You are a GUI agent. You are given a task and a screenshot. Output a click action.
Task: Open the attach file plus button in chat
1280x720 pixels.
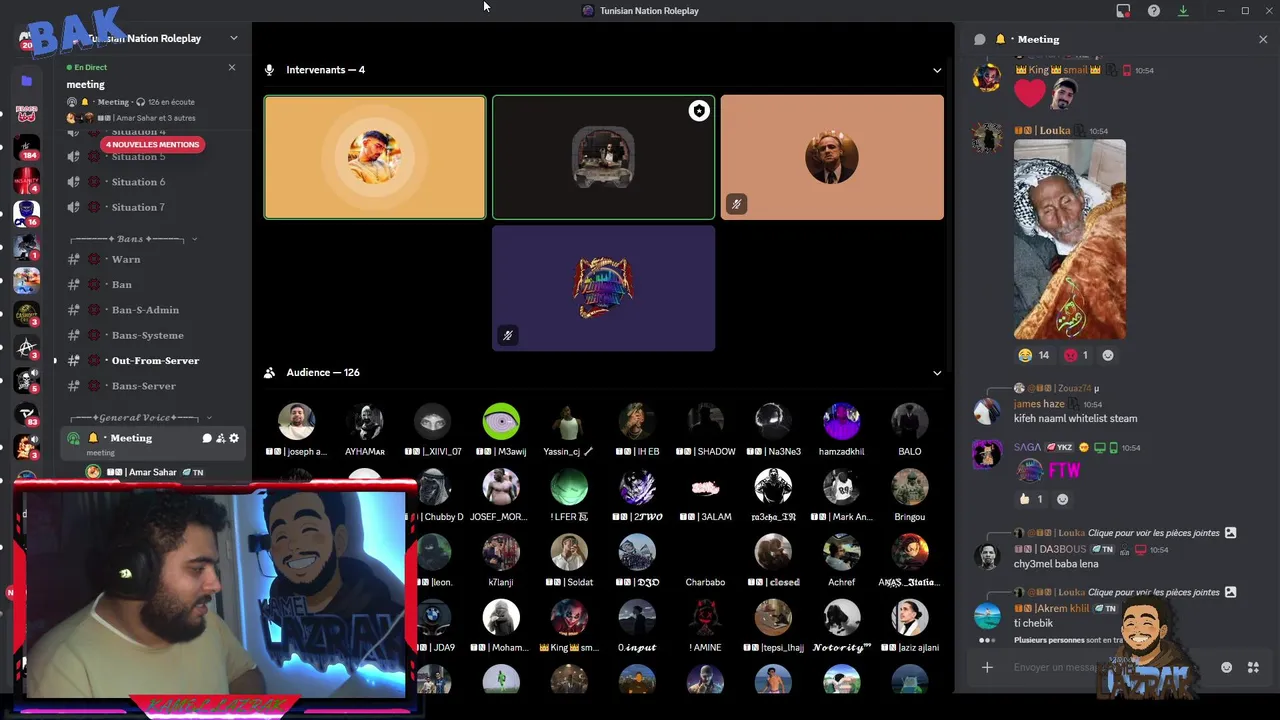[987, 667]
